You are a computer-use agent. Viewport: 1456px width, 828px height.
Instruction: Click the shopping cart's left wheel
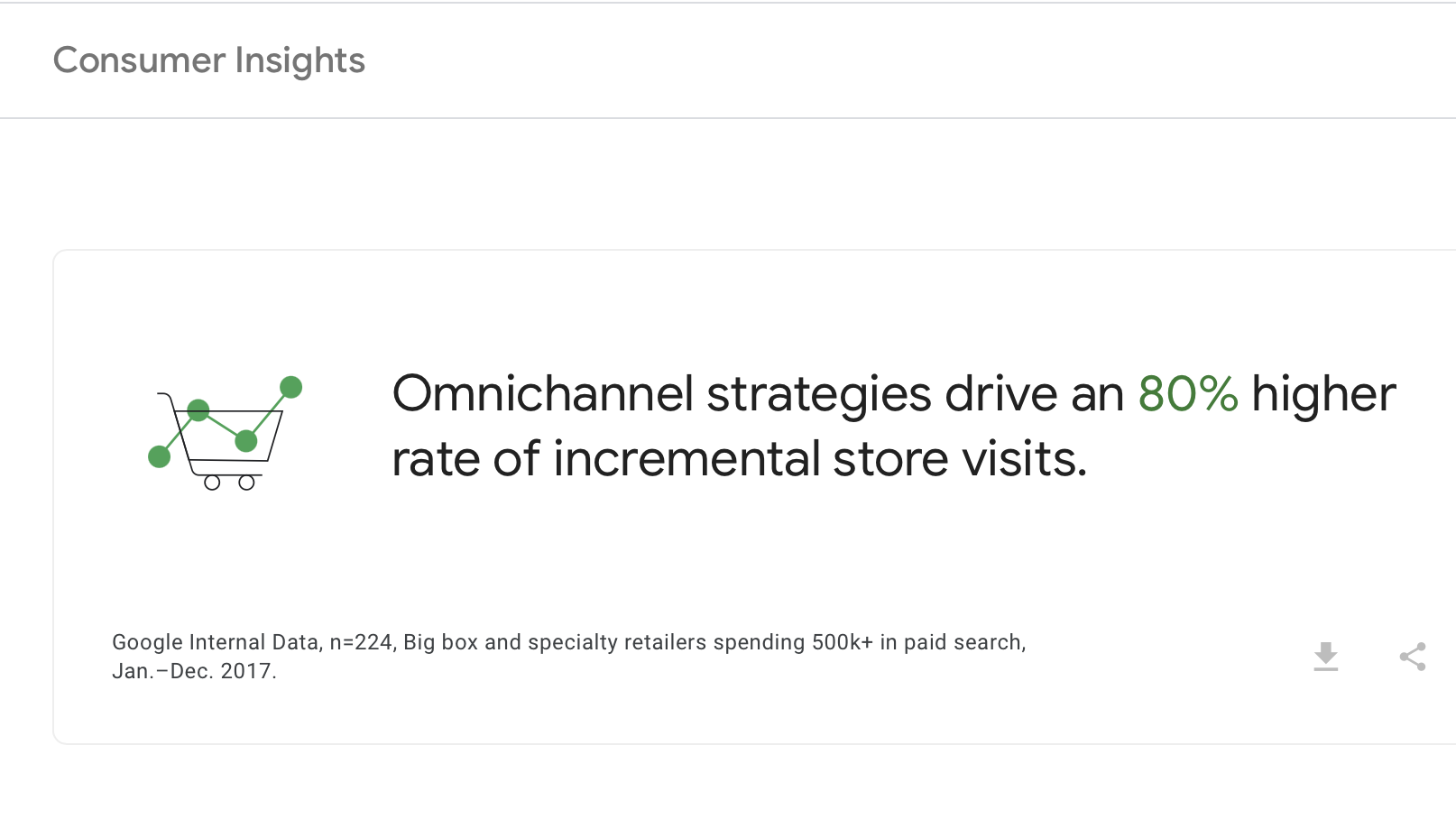[x=212, y=483]
